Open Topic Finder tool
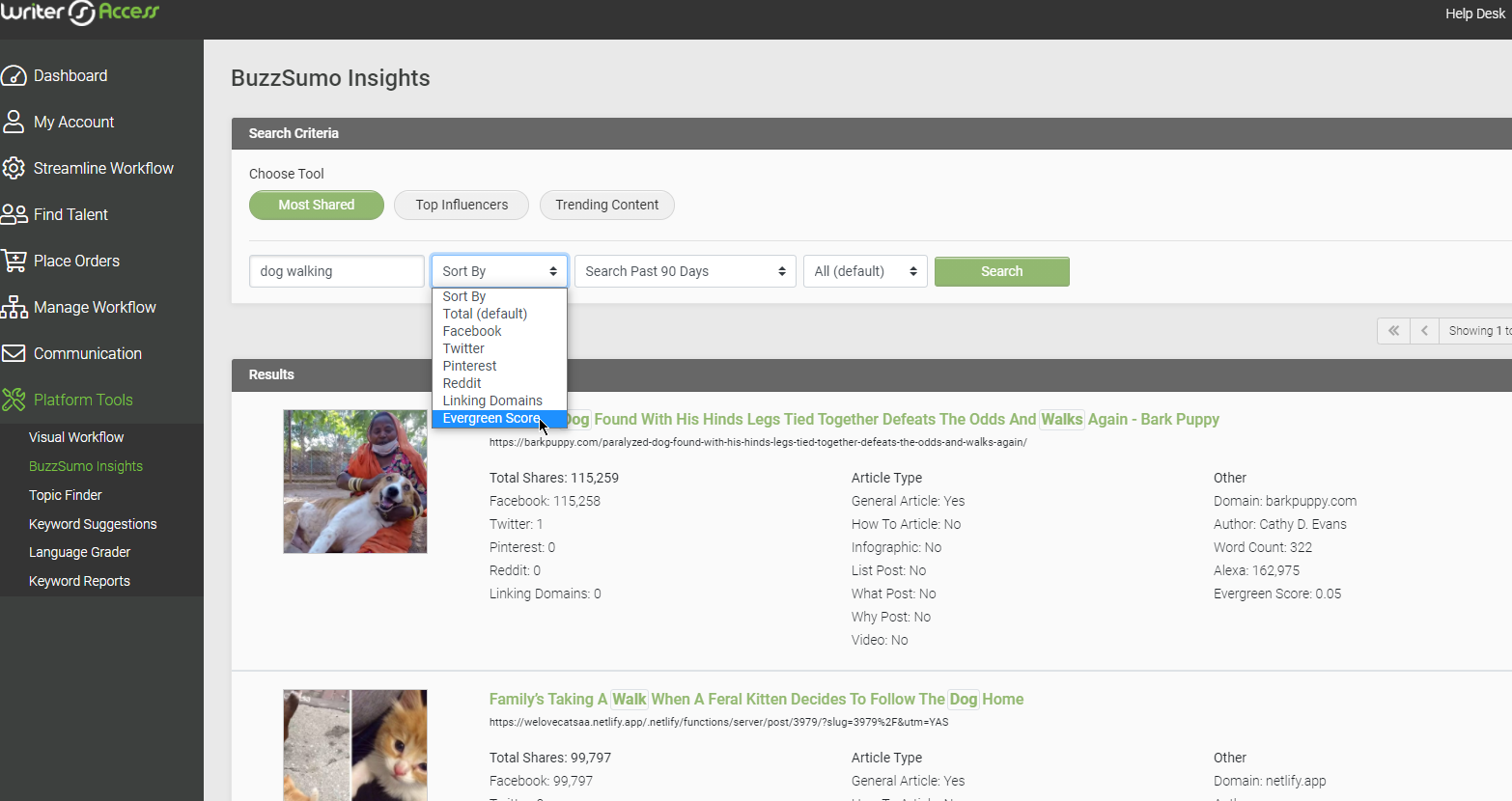This screenshot has width=1512, height=801. [x=66, y=495]
